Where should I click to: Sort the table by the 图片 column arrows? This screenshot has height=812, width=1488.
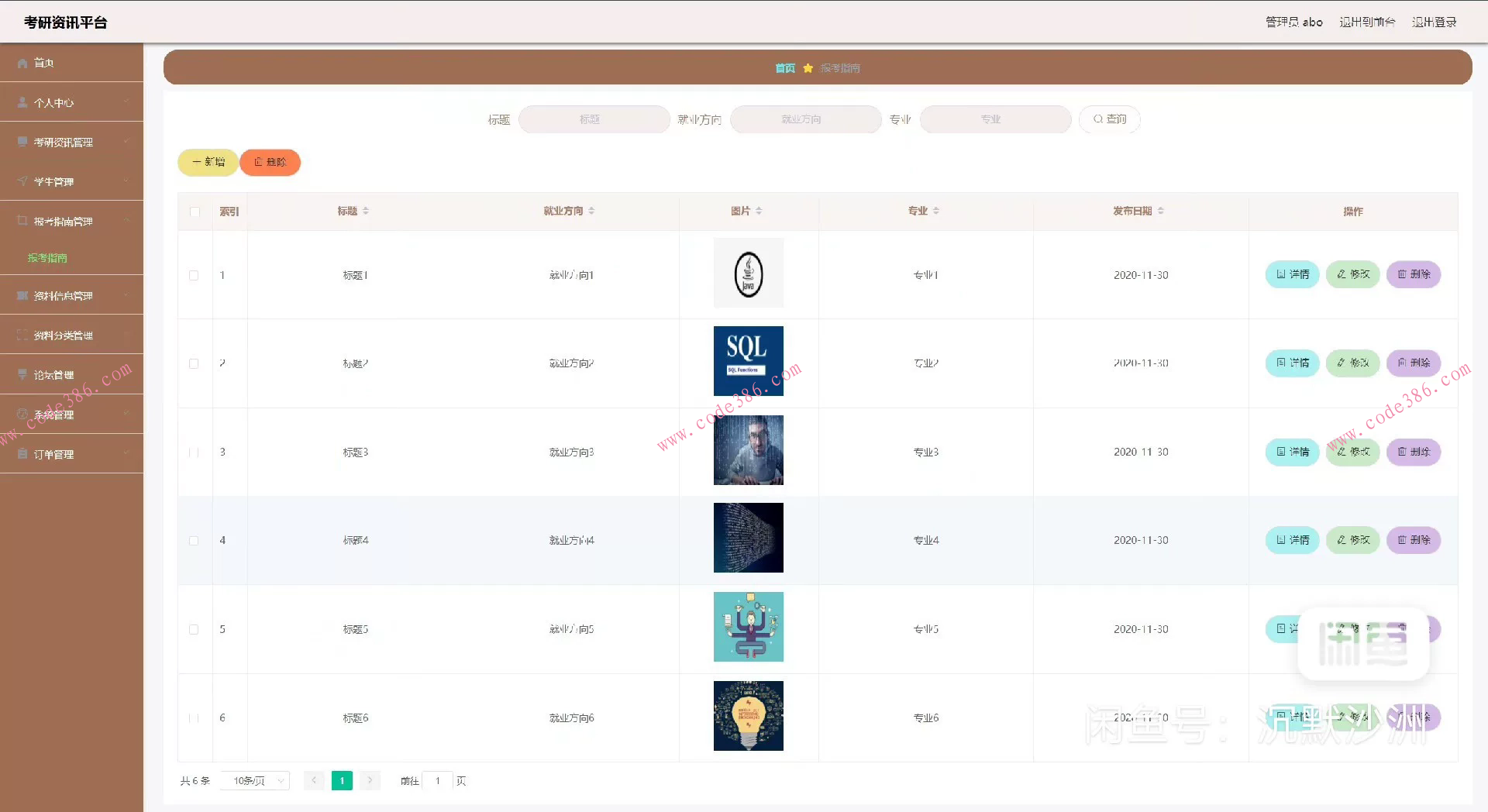tap(759, 211)
